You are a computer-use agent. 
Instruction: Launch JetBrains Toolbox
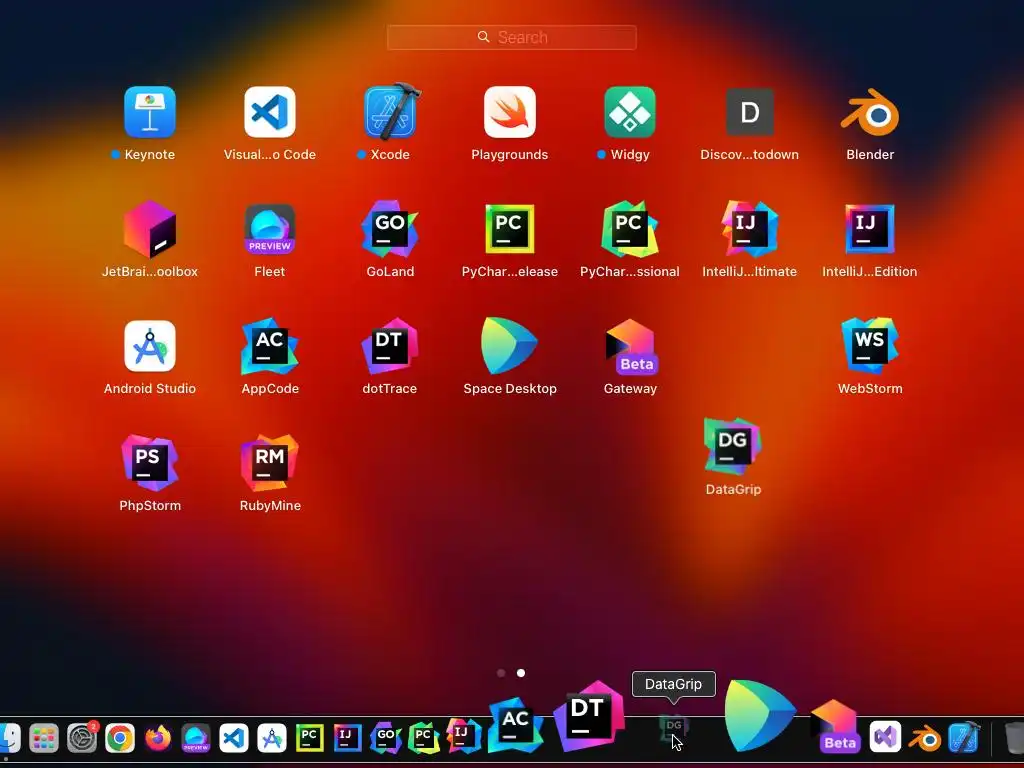pyautogui.click(x=150, y=229)
